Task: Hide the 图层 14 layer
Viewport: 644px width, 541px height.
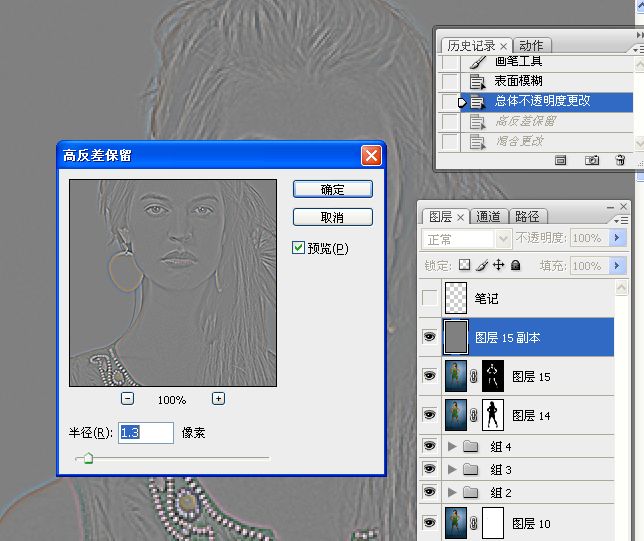Action: (x=430, y=415)
